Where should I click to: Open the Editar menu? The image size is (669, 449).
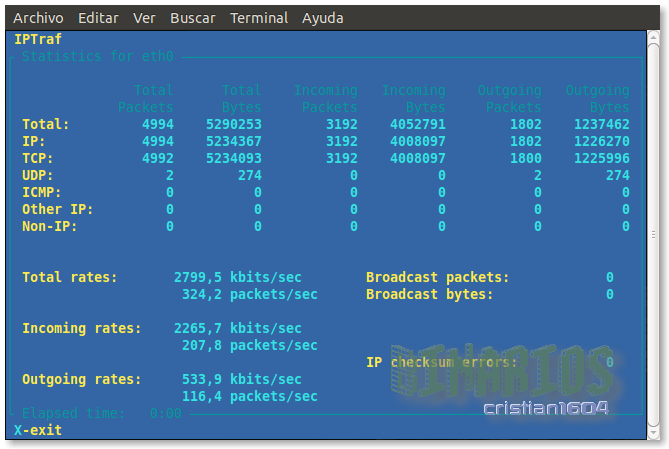pos(97,18)
